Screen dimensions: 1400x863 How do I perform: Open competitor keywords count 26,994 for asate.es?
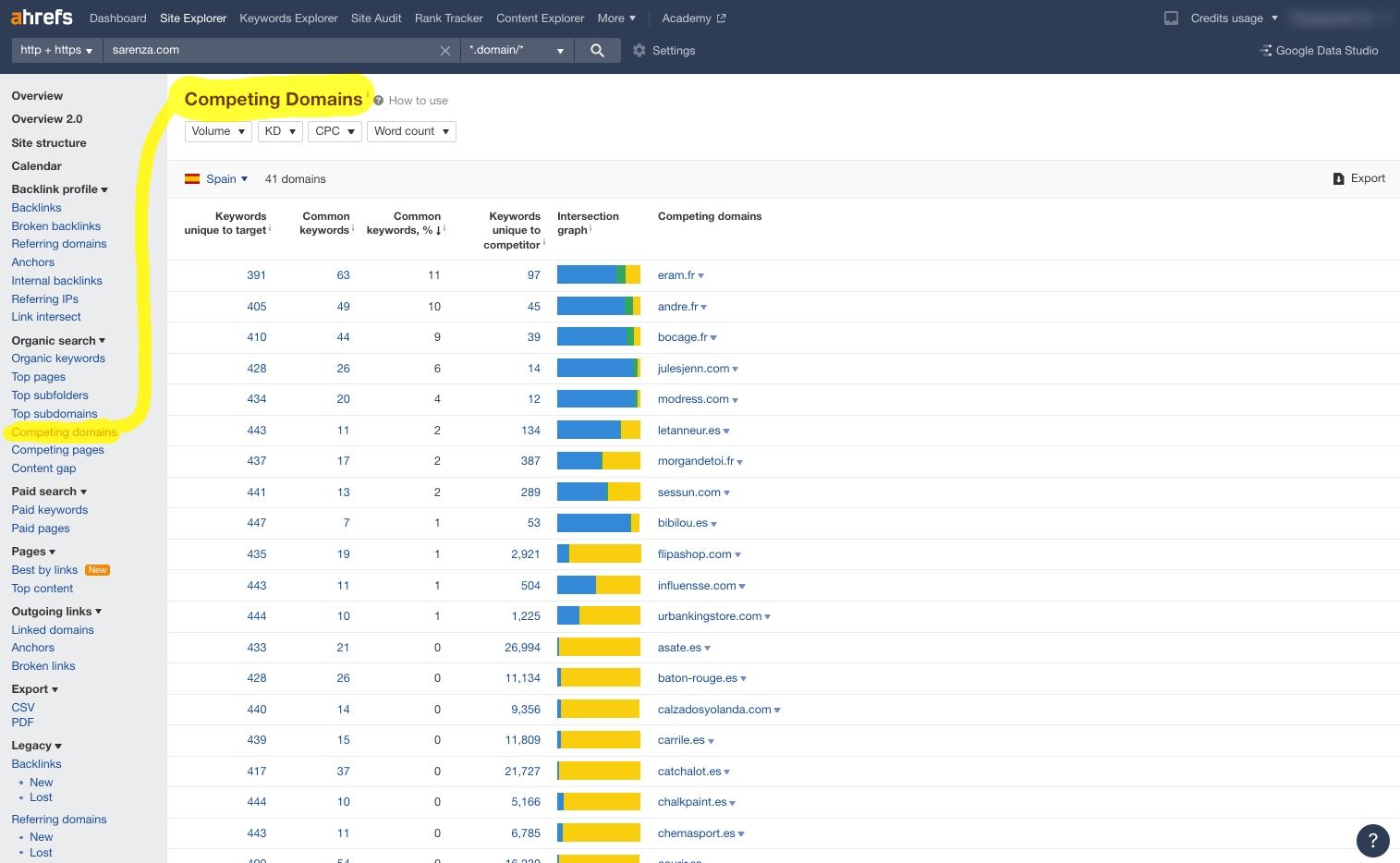[x=522, y=648]
